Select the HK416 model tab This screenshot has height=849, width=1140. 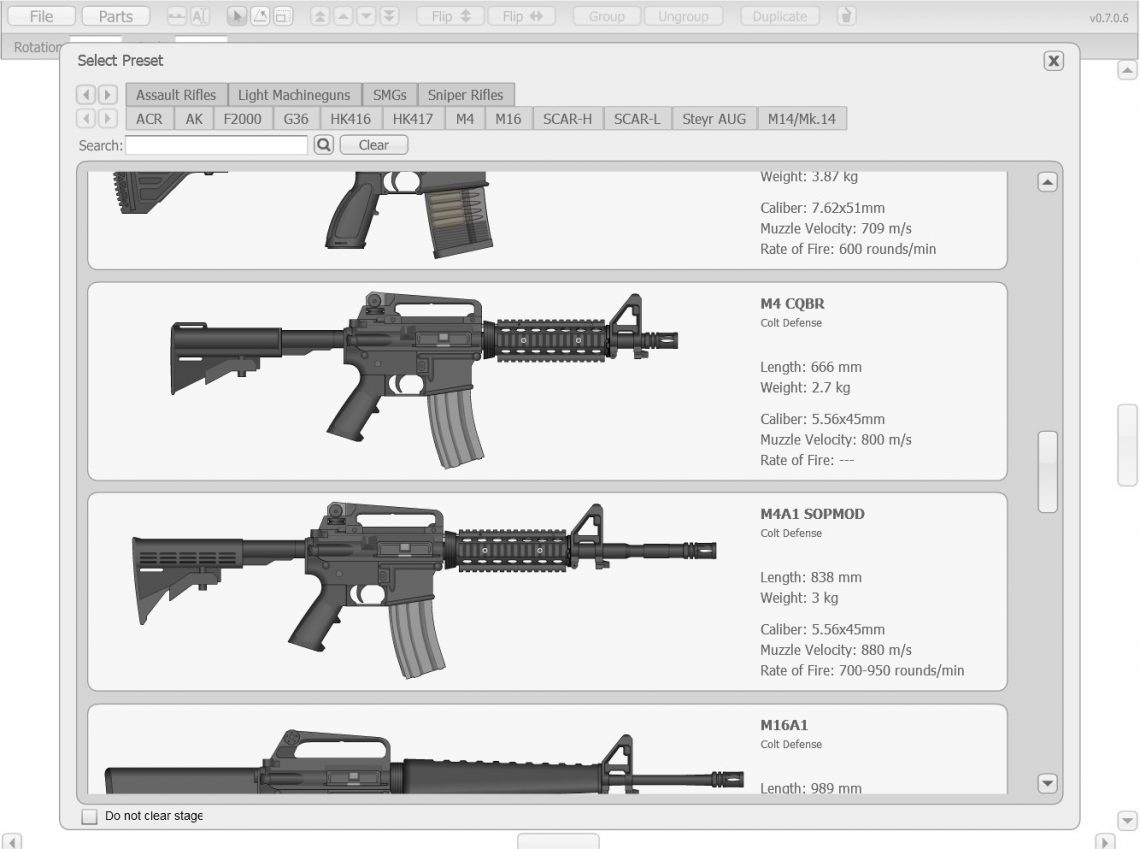tap(350, 118)
